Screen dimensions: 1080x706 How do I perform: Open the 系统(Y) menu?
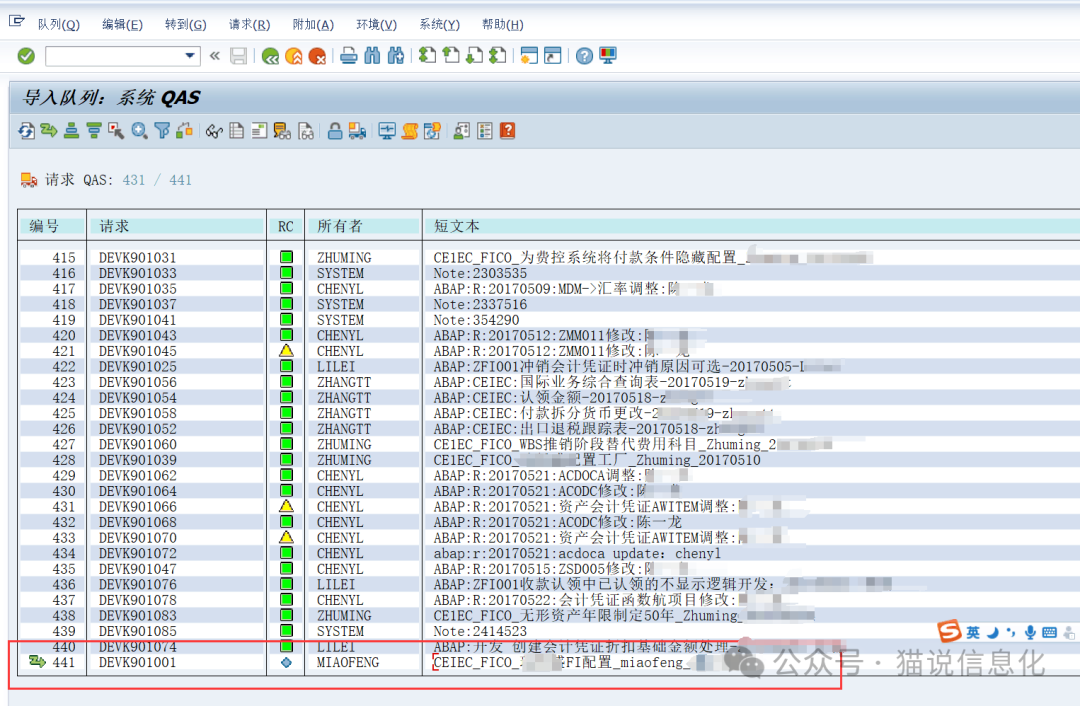439,24
